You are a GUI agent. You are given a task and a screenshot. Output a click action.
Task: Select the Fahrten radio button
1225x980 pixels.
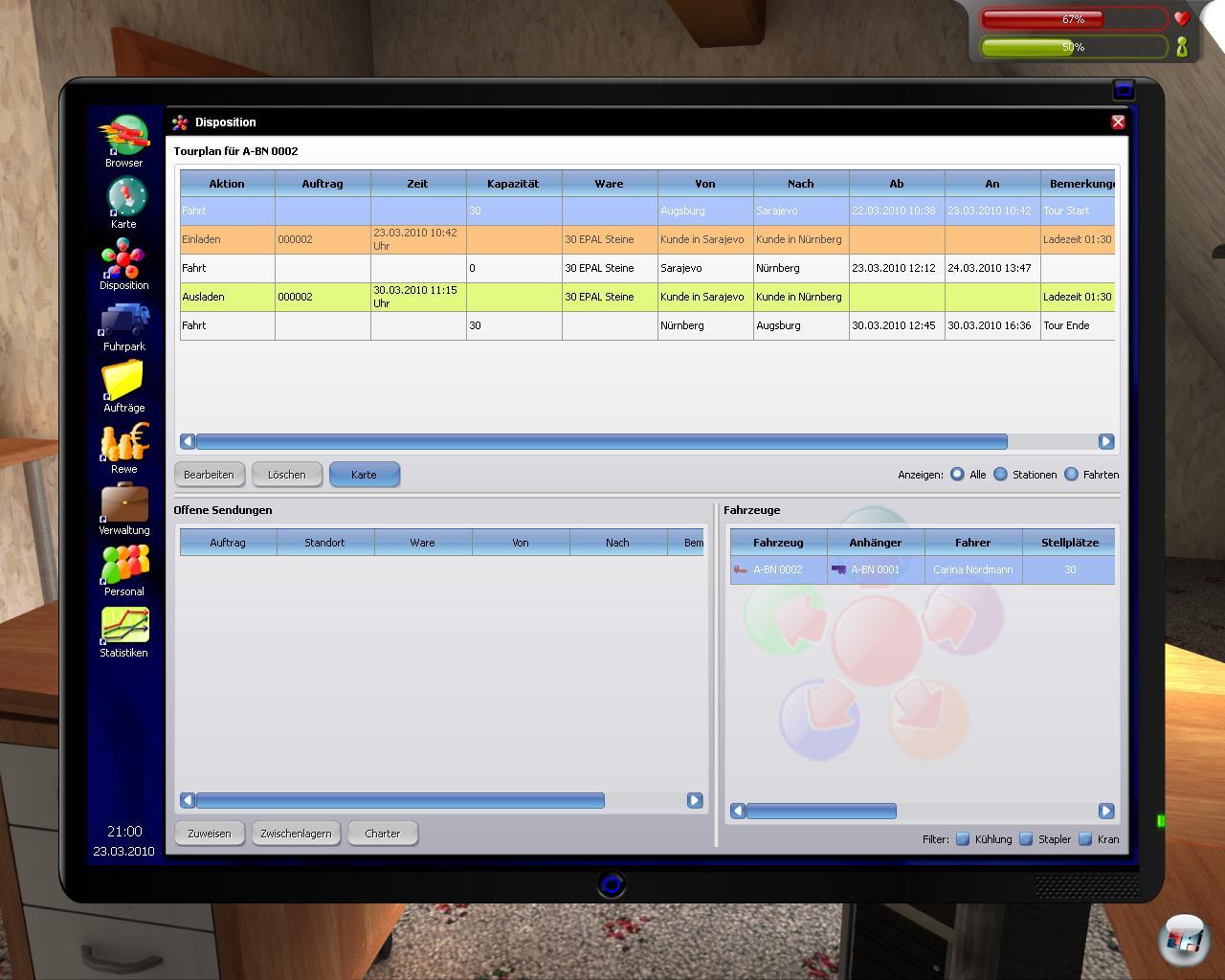click(1071, 475)
